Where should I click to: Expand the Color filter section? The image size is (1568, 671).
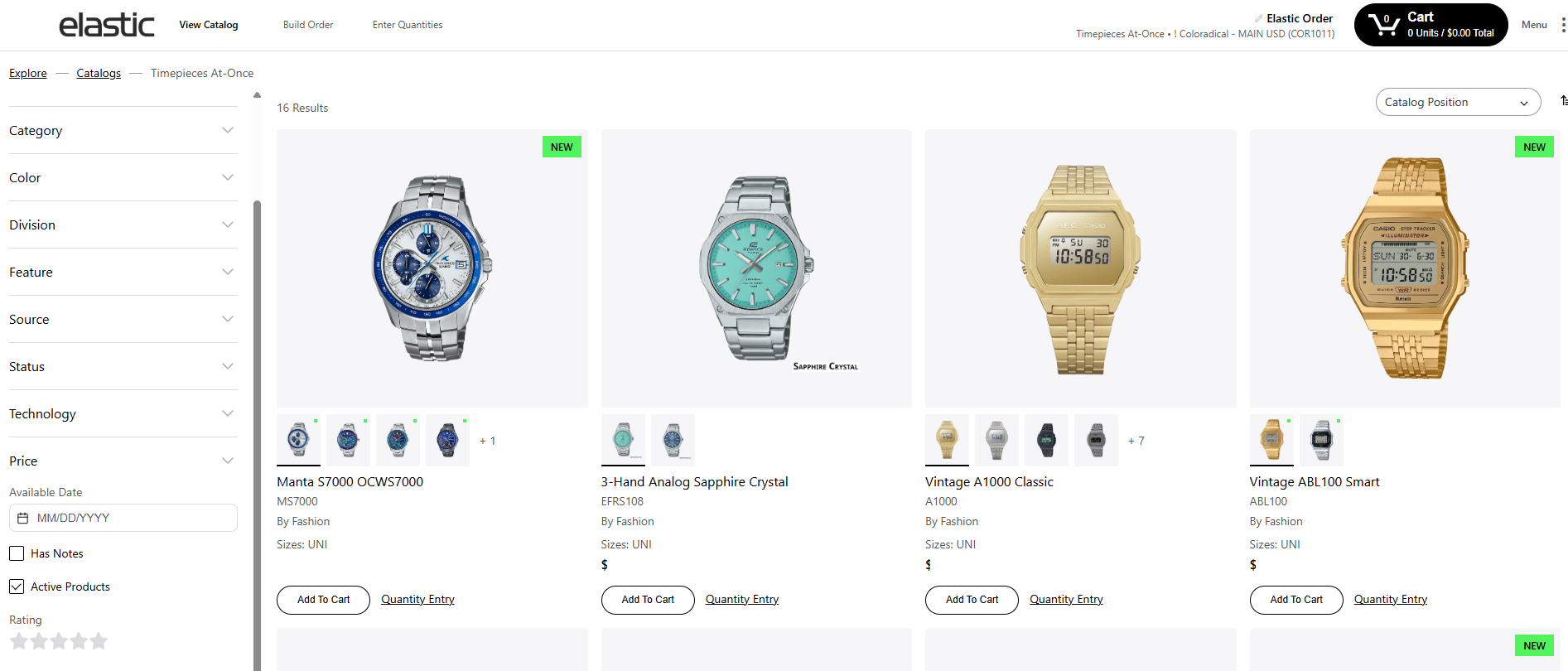[x=123, y=178]
